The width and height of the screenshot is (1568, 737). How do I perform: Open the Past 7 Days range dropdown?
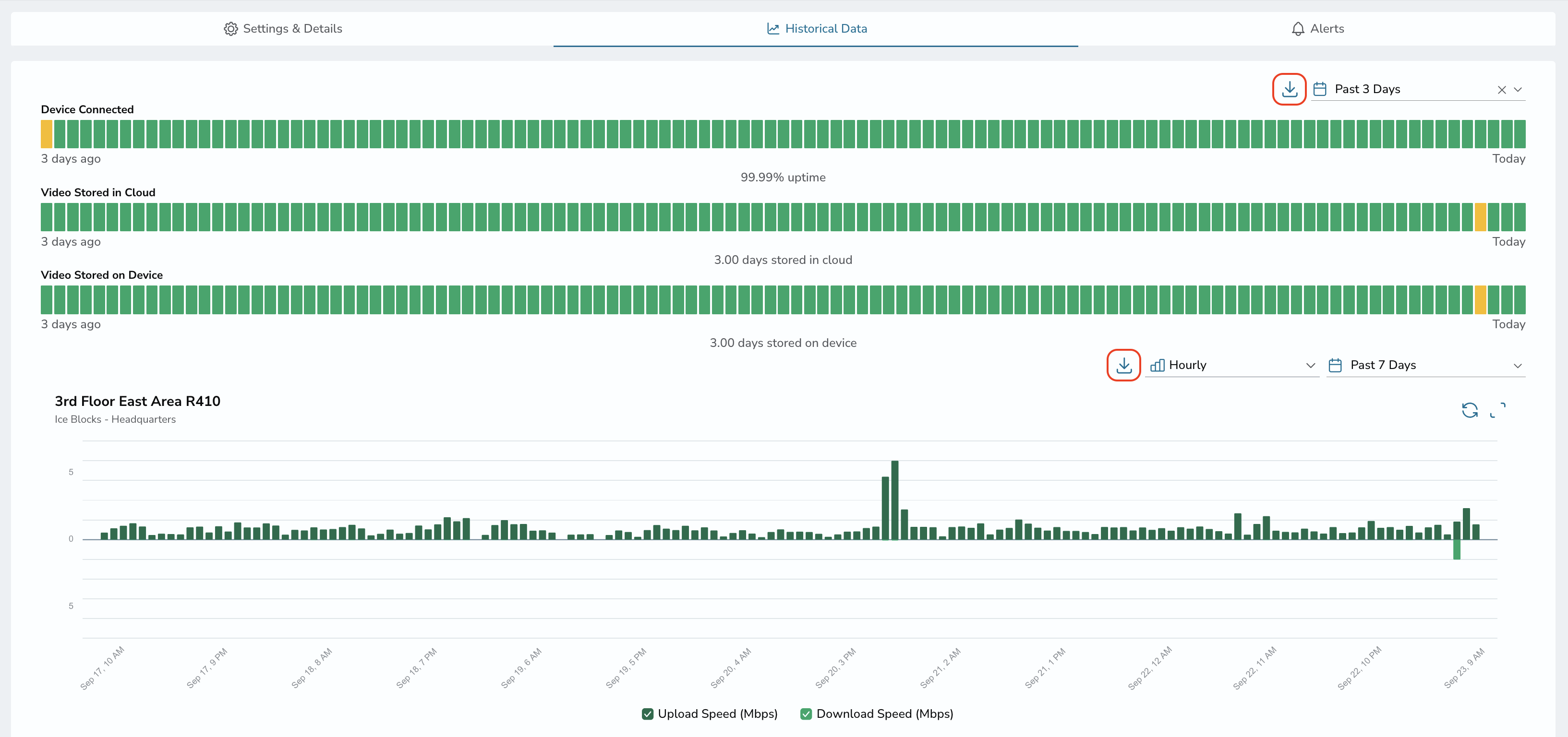click(x=1425, y=365)
